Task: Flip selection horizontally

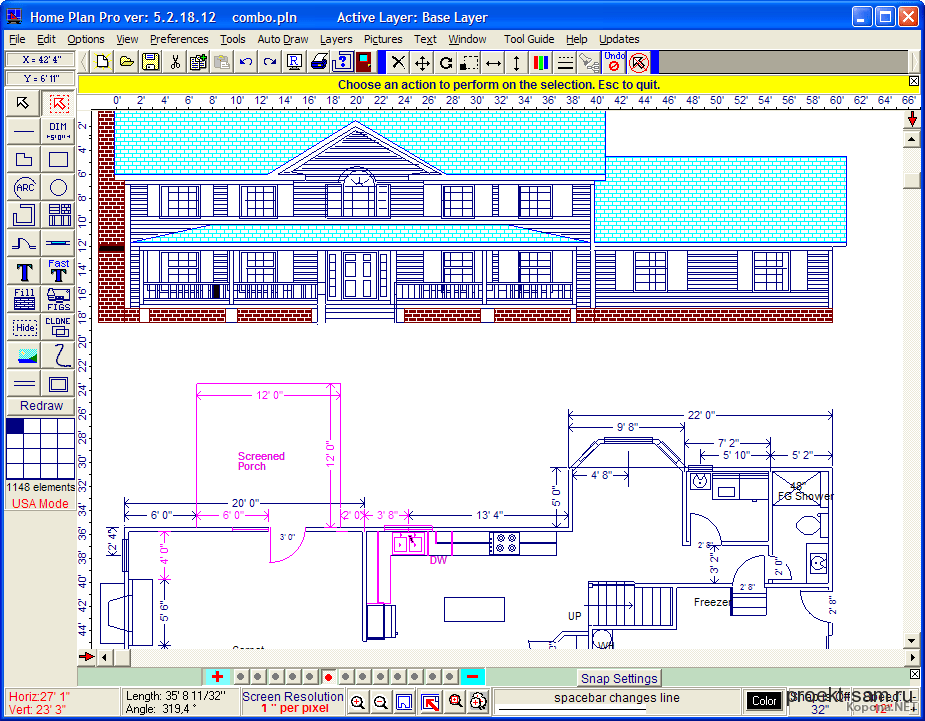Action: (x=494, y=63)
